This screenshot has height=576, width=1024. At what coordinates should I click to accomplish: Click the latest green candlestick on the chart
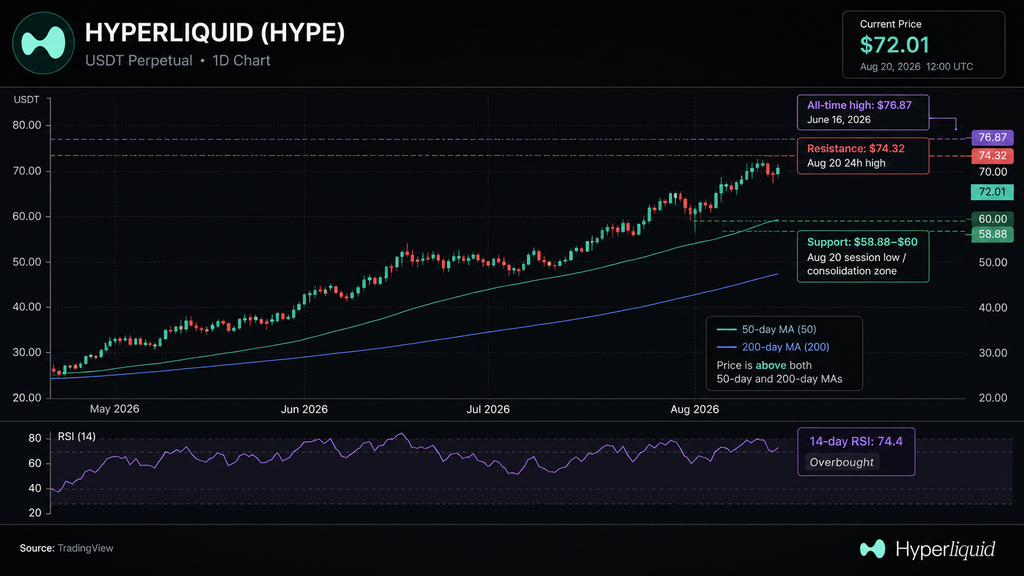click(x=778, y=171)
